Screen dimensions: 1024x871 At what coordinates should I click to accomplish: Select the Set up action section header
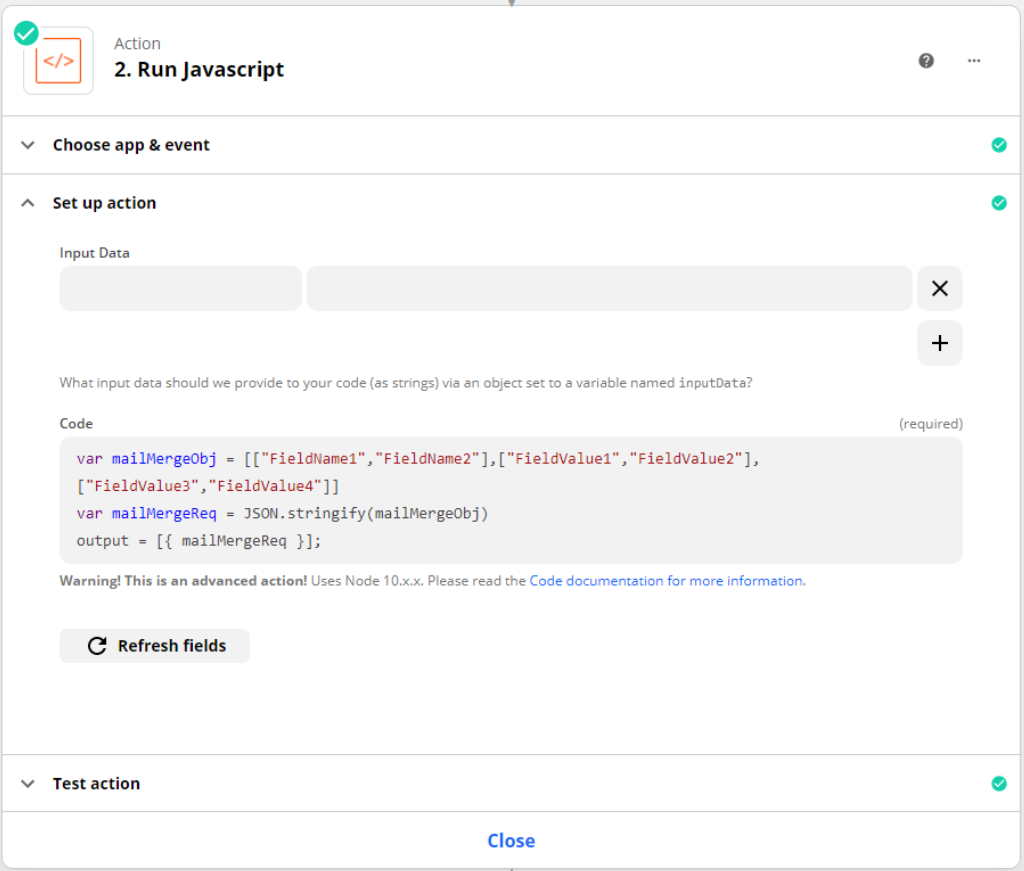pos(104,203)
